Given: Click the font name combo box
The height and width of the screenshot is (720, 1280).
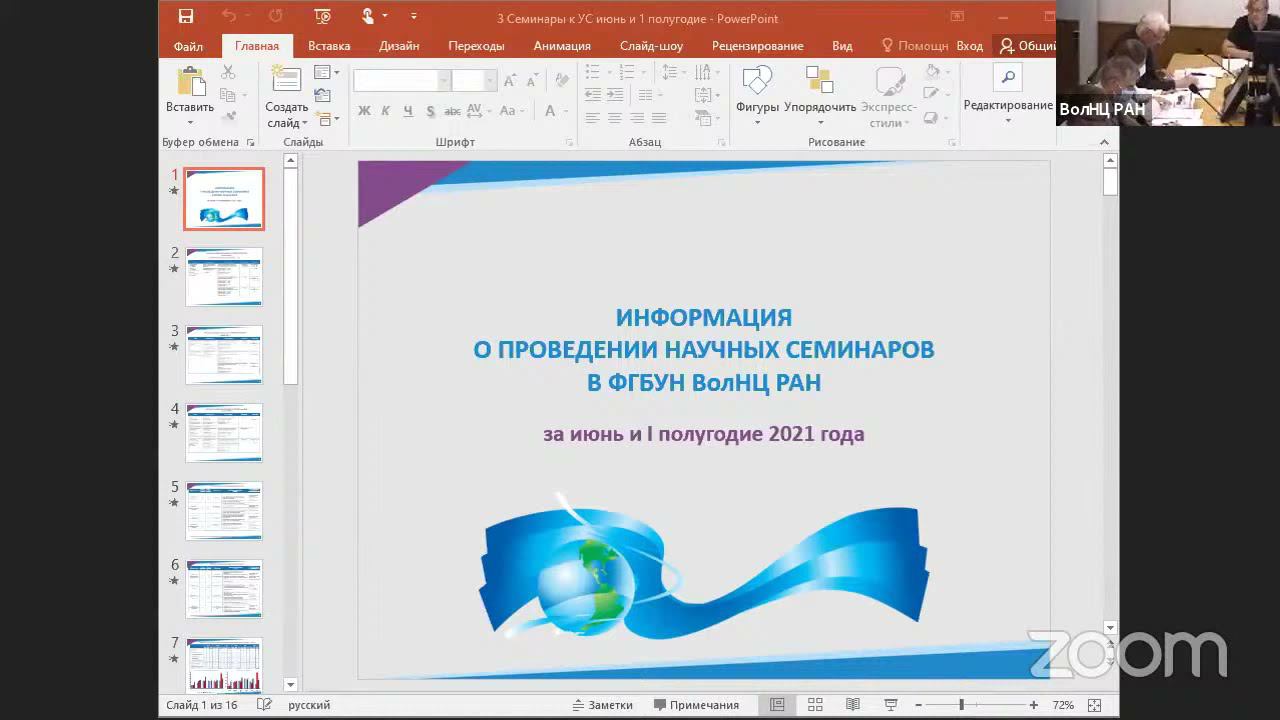Looking at the screenshot, I should tap(402, 81).
